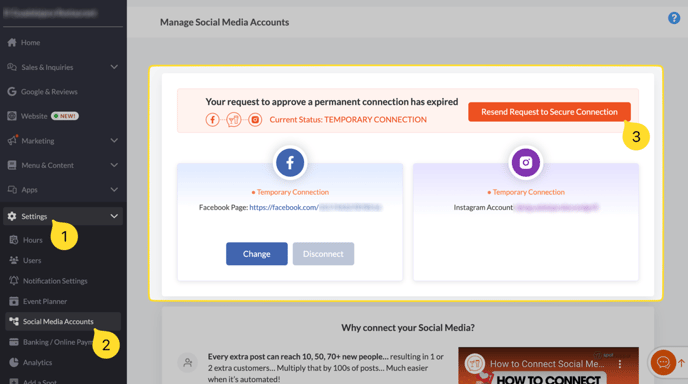Click the orange arrow beside chat bubble
This screenshot has height=384, width=688.
click(681, 362)
